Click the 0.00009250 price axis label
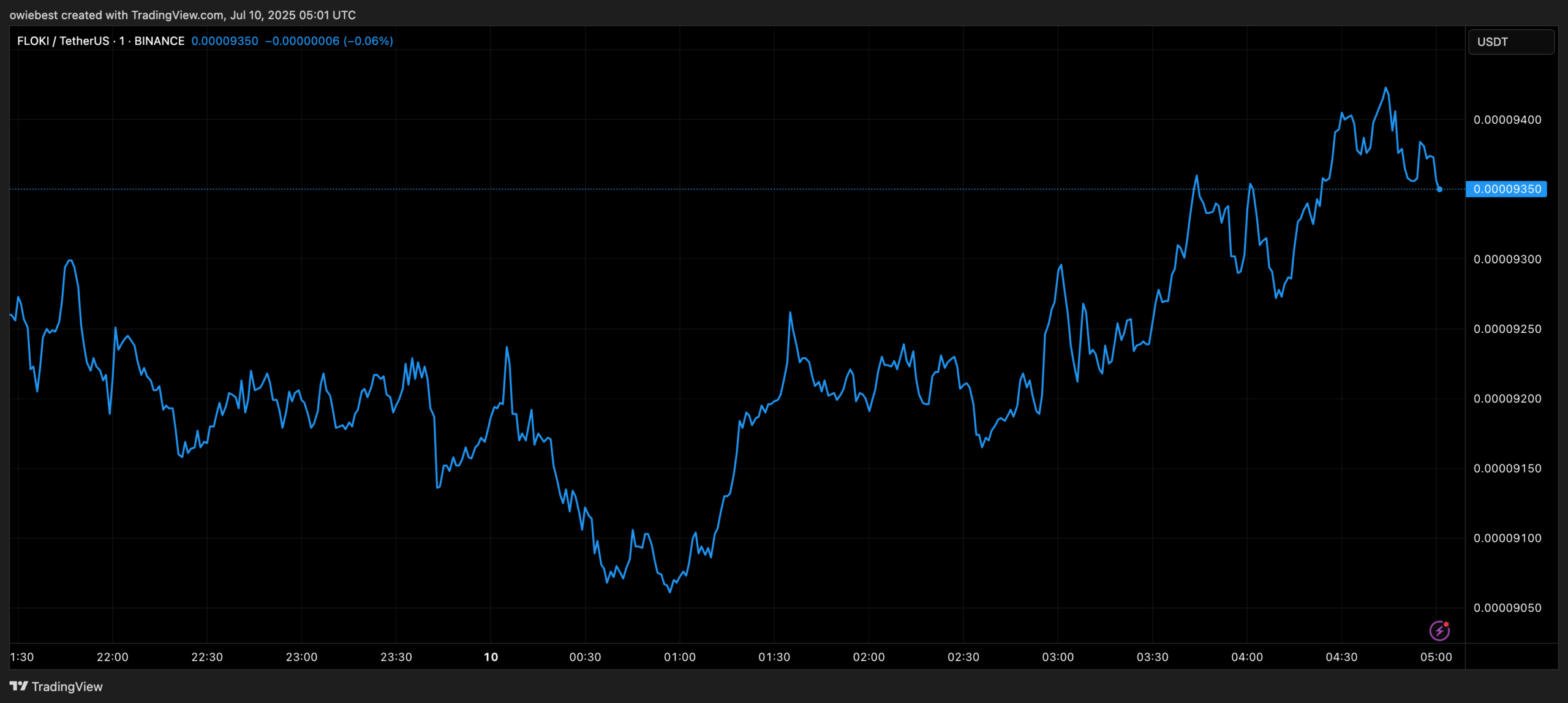The width and height of the screenshot is (1568, 703). (x=1507, y=329)
